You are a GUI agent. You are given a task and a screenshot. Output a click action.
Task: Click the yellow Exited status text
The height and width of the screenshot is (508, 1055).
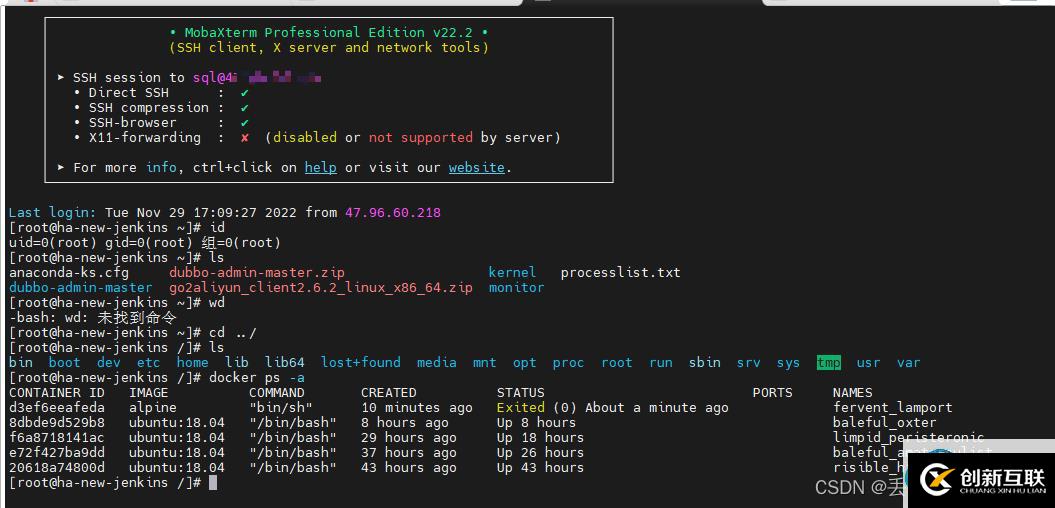point(520,408)
